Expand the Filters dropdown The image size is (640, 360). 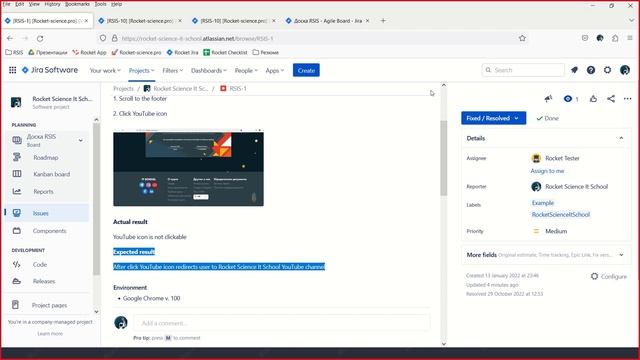pyautogui.click(x=172, y=71)
